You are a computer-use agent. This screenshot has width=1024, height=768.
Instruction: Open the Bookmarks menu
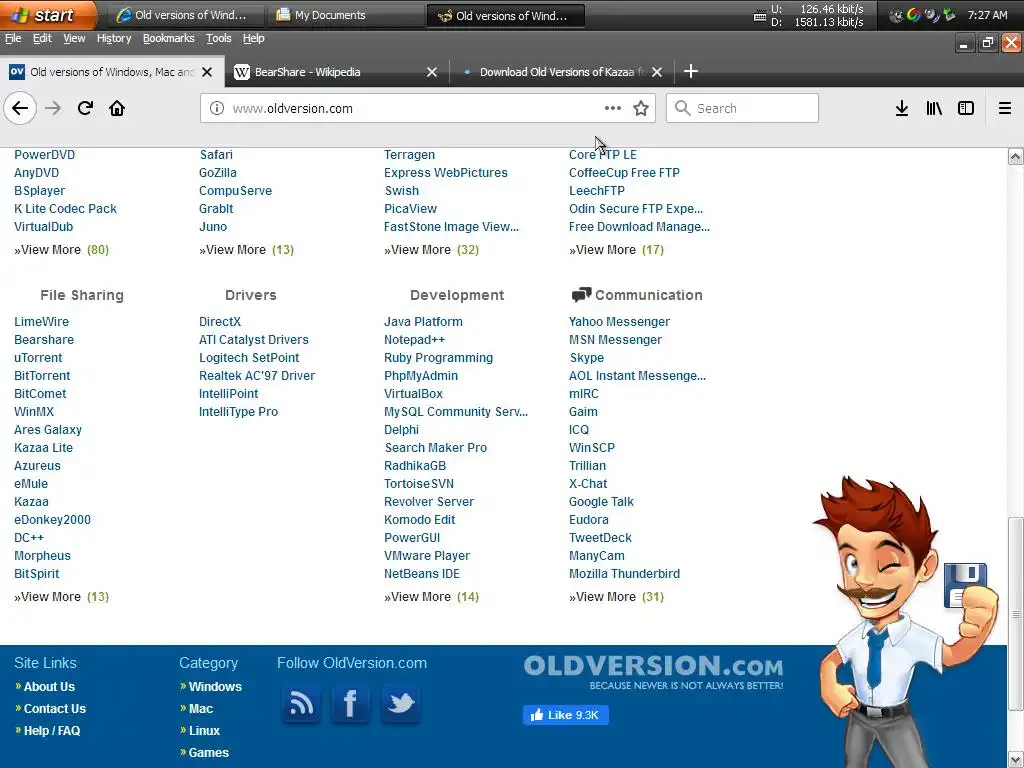168,39
